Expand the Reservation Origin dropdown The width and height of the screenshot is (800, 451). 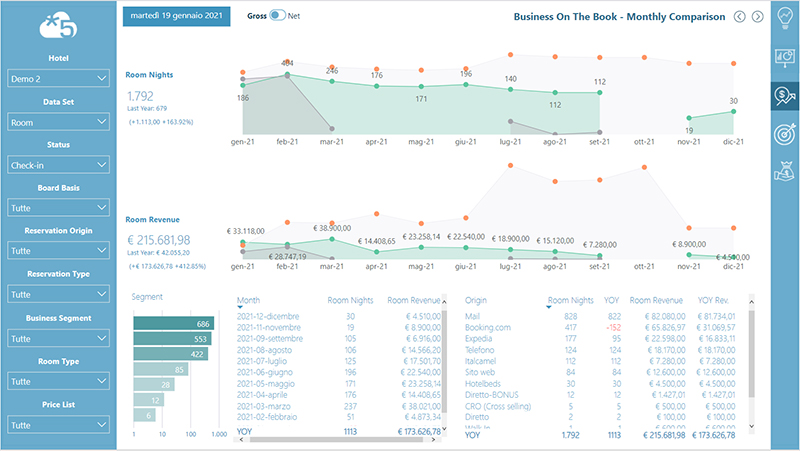(58, 250)
